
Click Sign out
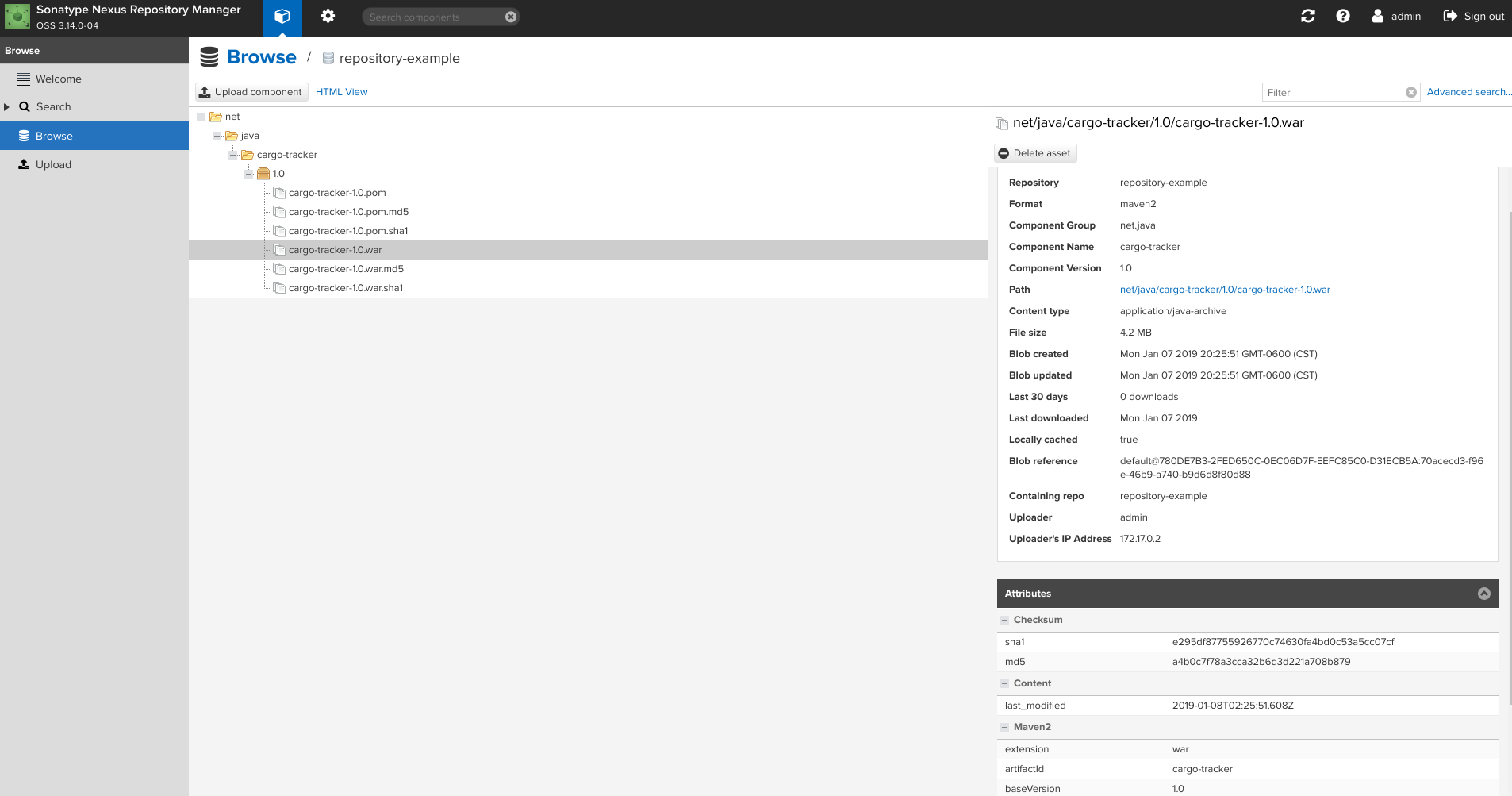coord(1474,16)
